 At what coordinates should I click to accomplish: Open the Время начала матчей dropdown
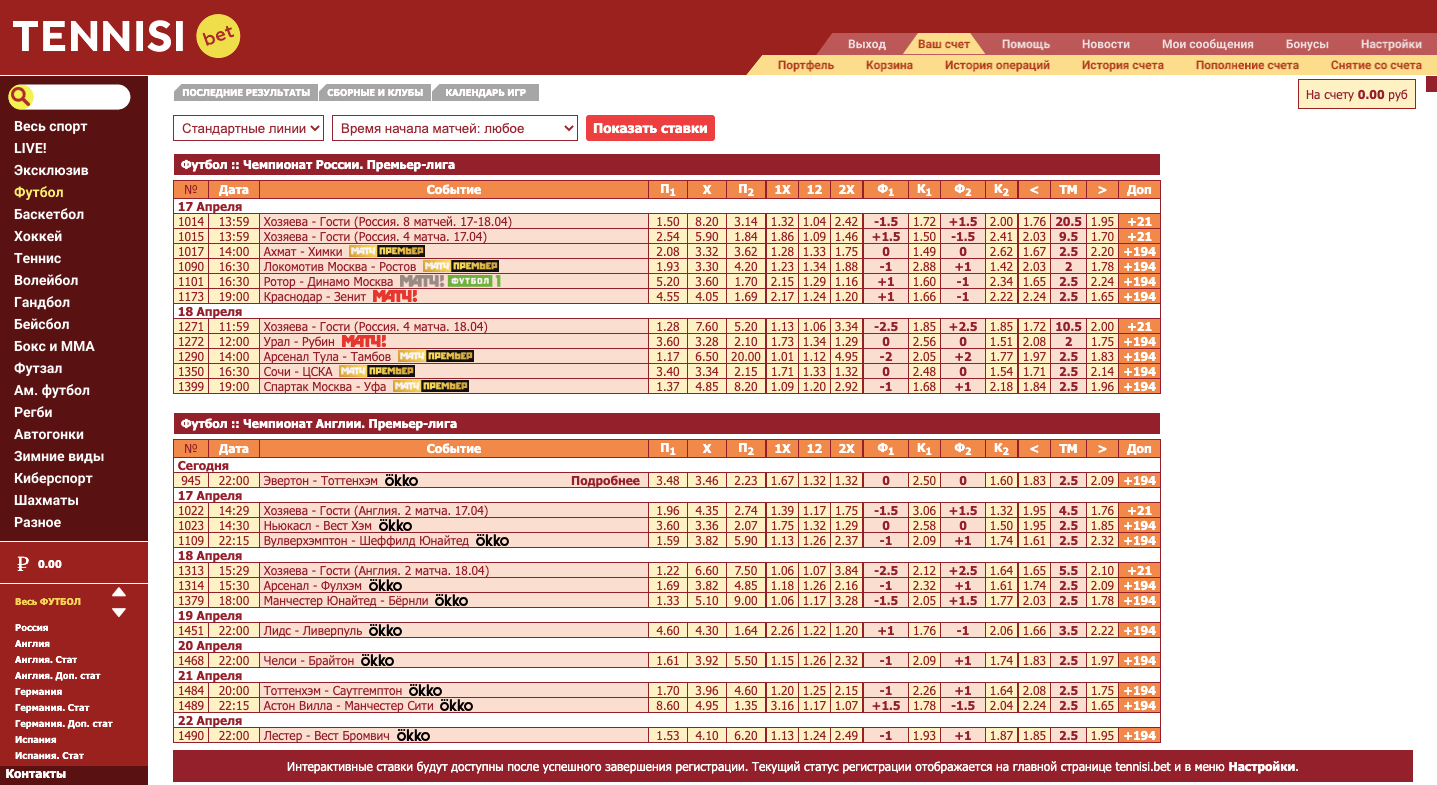coord(455,128)
